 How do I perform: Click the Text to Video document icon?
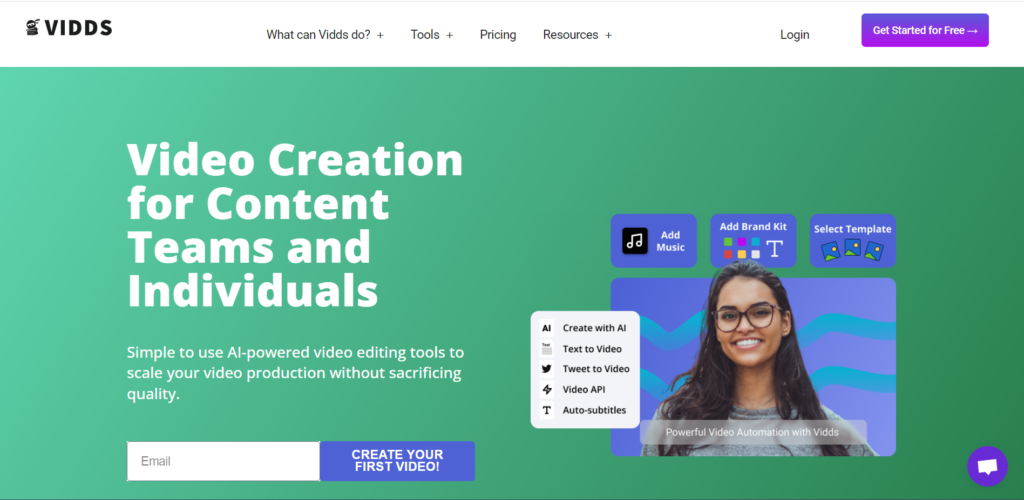pyautogui.click(x=547, y=349)
